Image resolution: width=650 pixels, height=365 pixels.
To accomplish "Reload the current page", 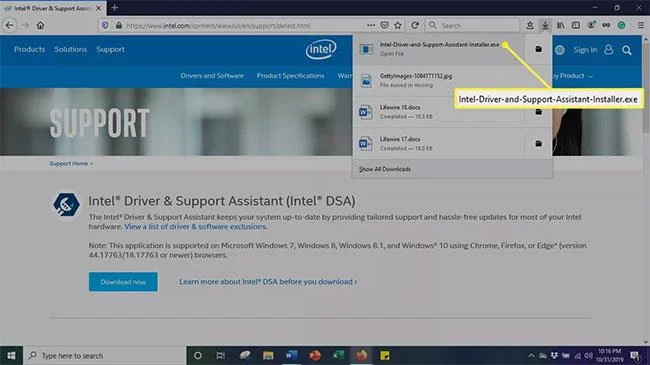I will (415, 25).
